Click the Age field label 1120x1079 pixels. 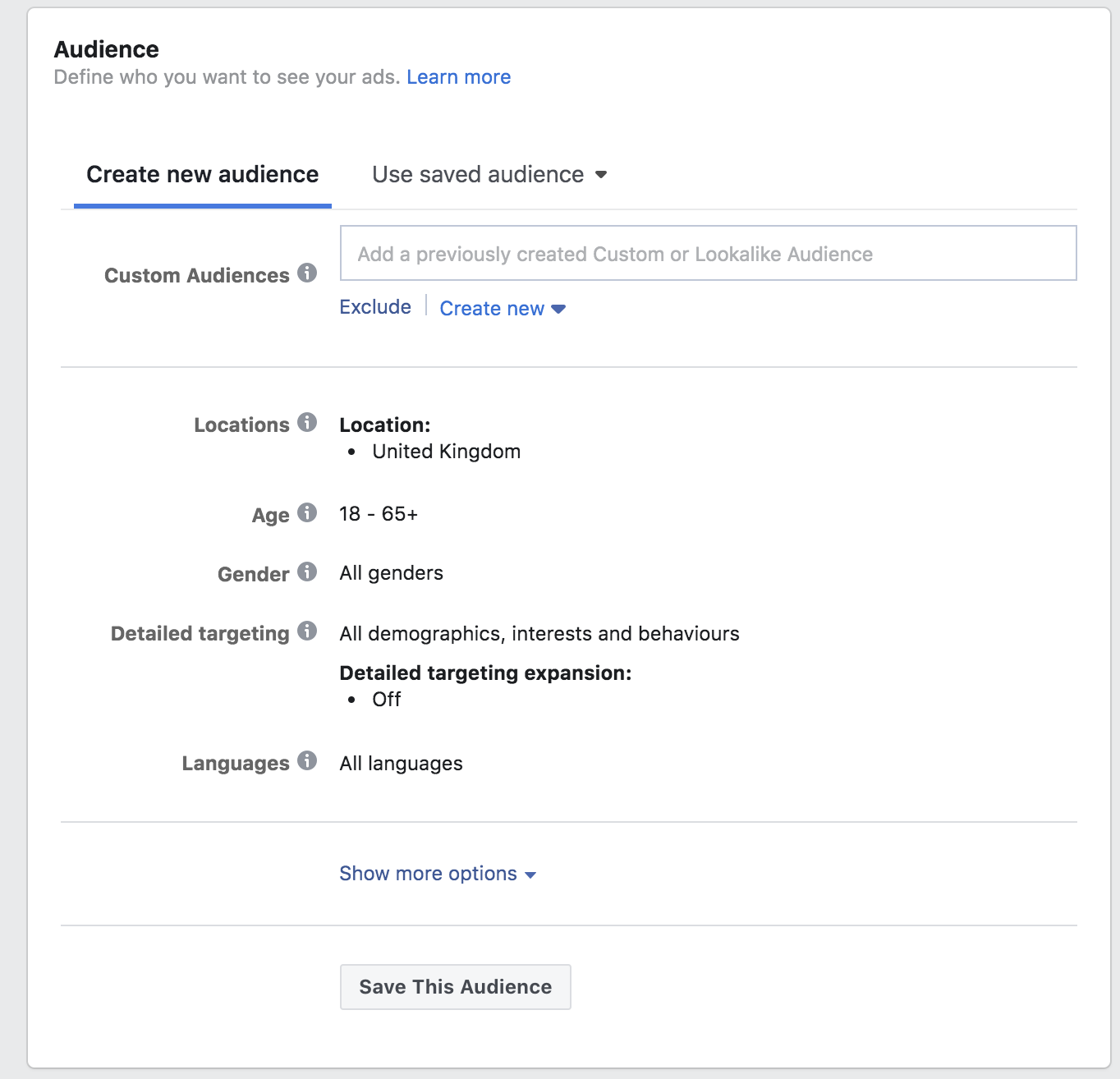click(271, 516)
